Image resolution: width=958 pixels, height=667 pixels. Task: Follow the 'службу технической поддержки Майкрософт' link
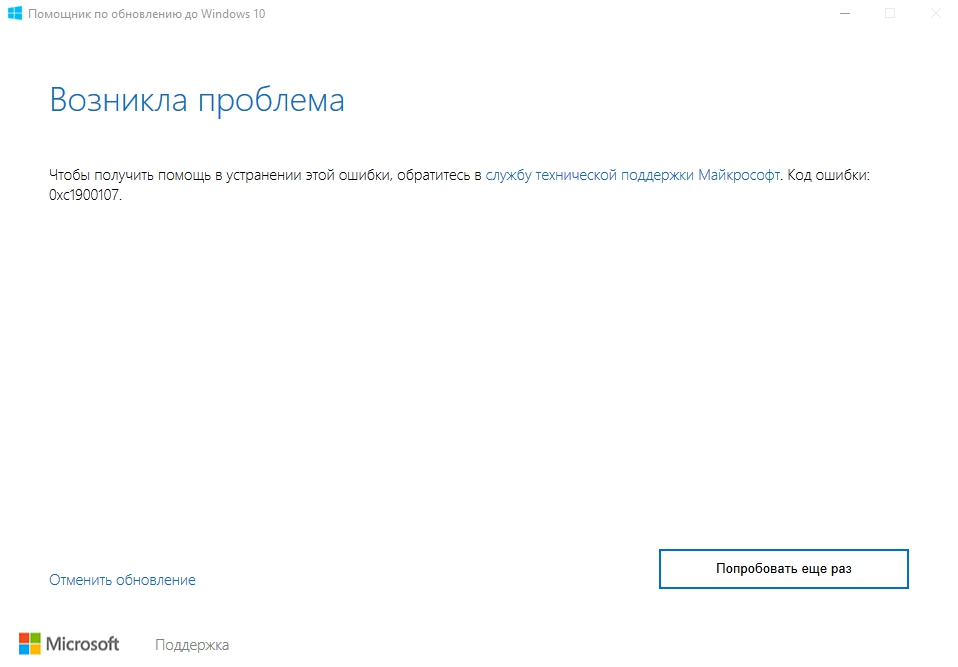(x=632, y=175)
